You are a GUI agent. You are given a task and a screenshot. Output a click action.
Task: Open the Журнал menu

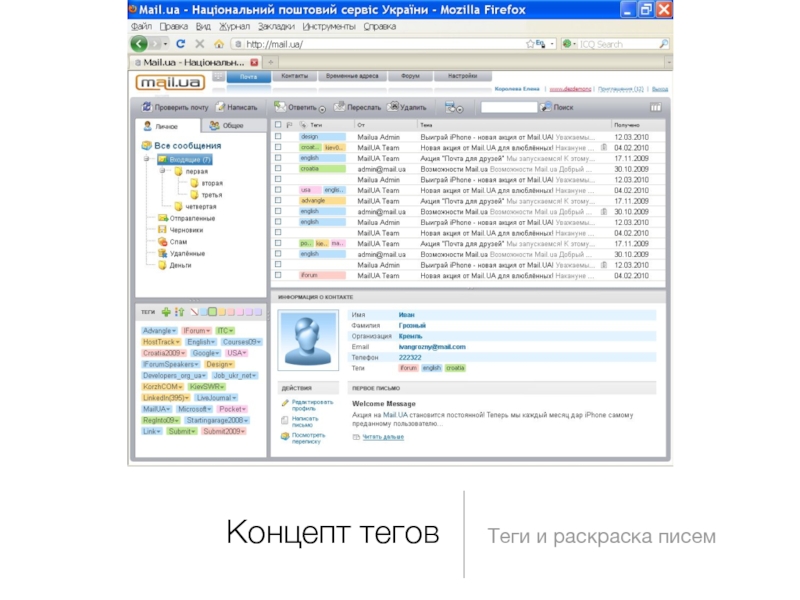pyautogui.click(x=235, y=27)
